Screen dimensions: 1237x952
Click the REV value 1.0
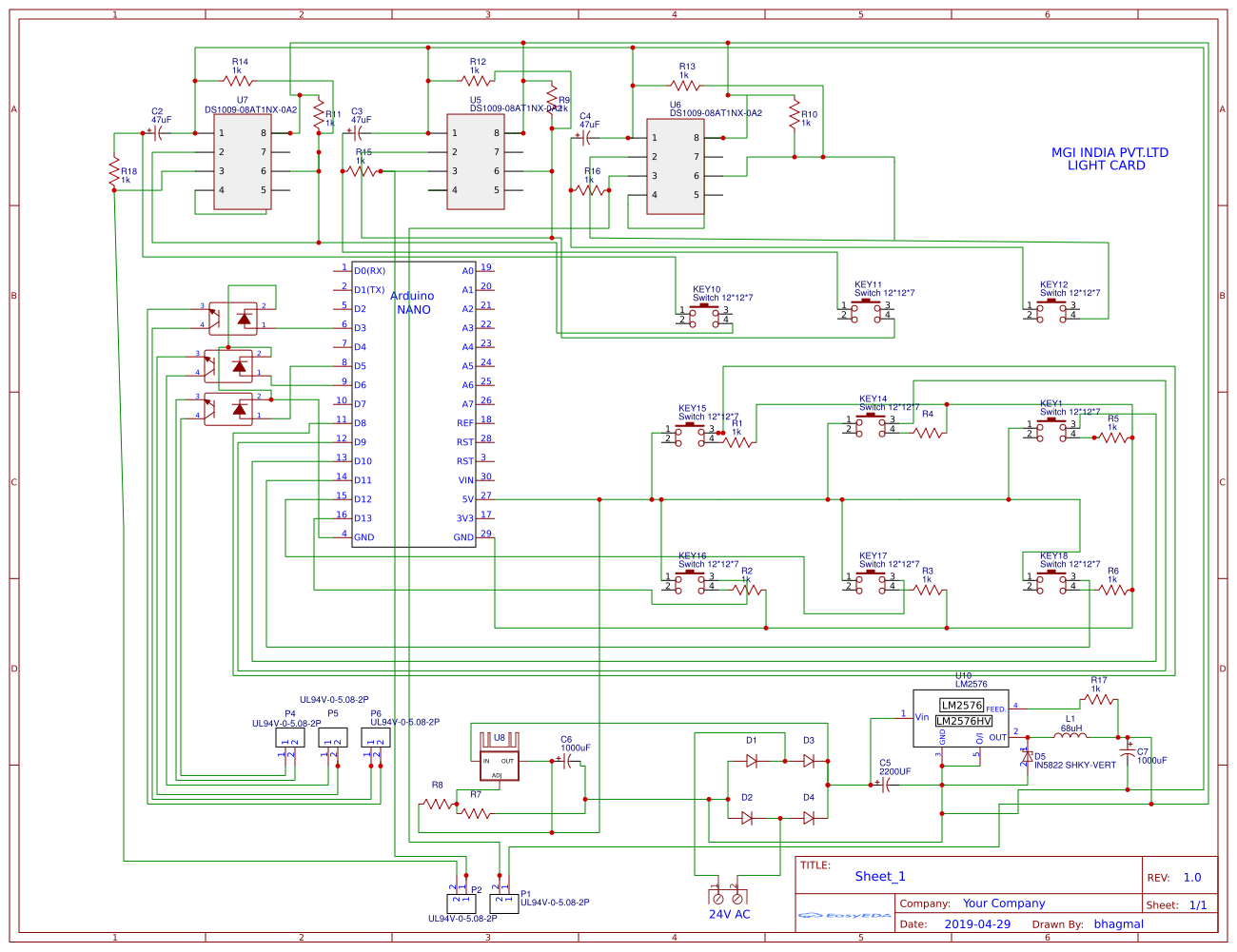point(1192,878)
